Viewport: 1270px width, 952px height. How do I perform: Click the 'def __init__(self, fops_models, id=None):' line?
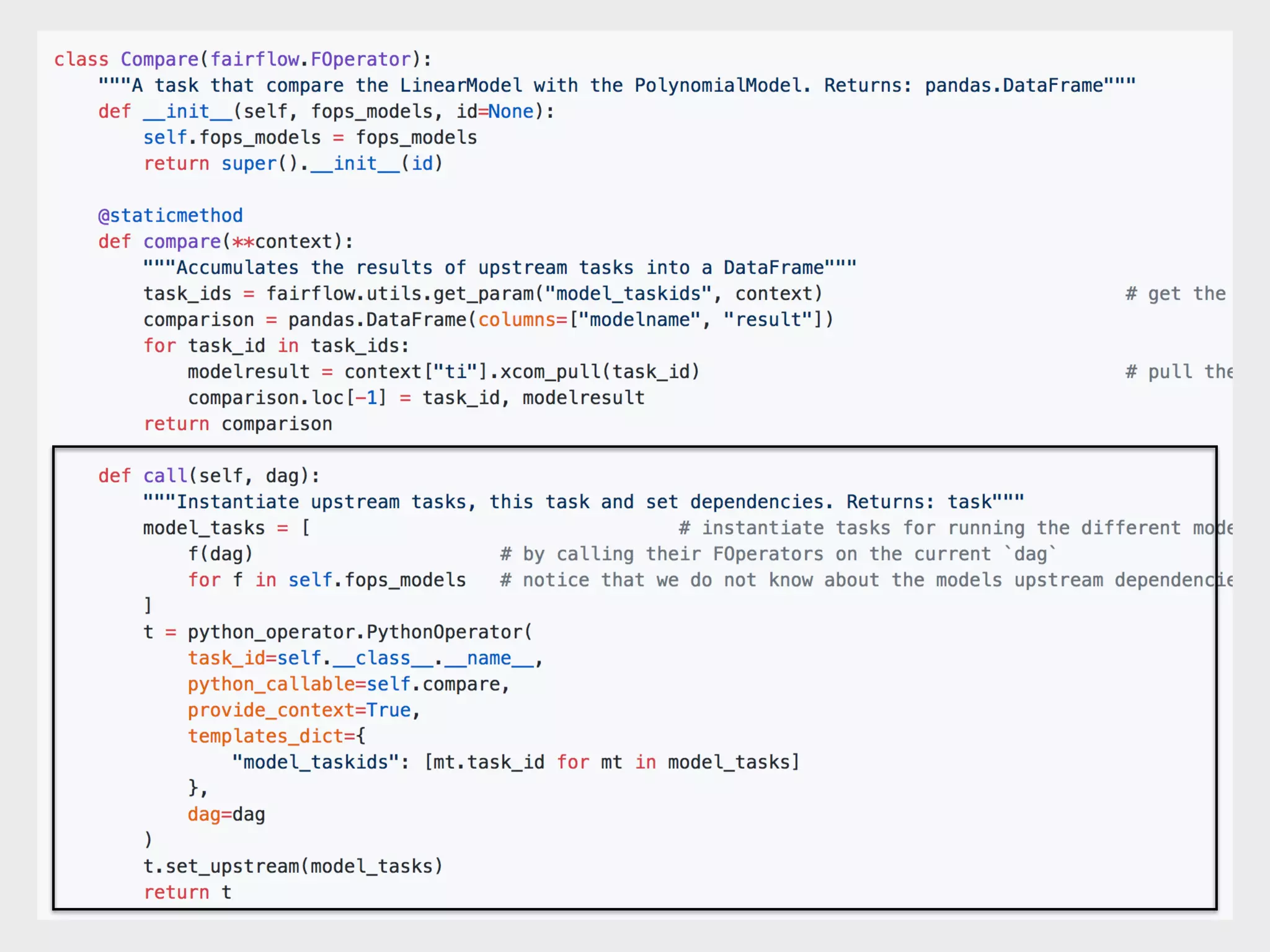point(326,112)
